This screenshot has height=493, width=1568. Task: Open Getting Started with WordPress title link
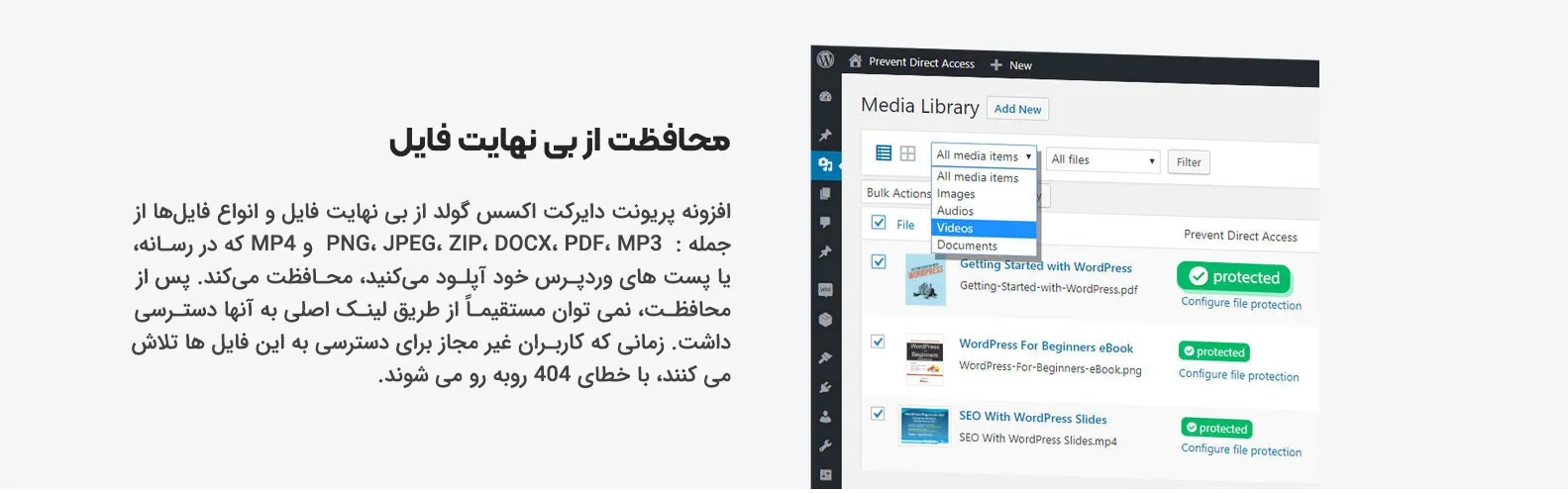(x=1046, y=266)
